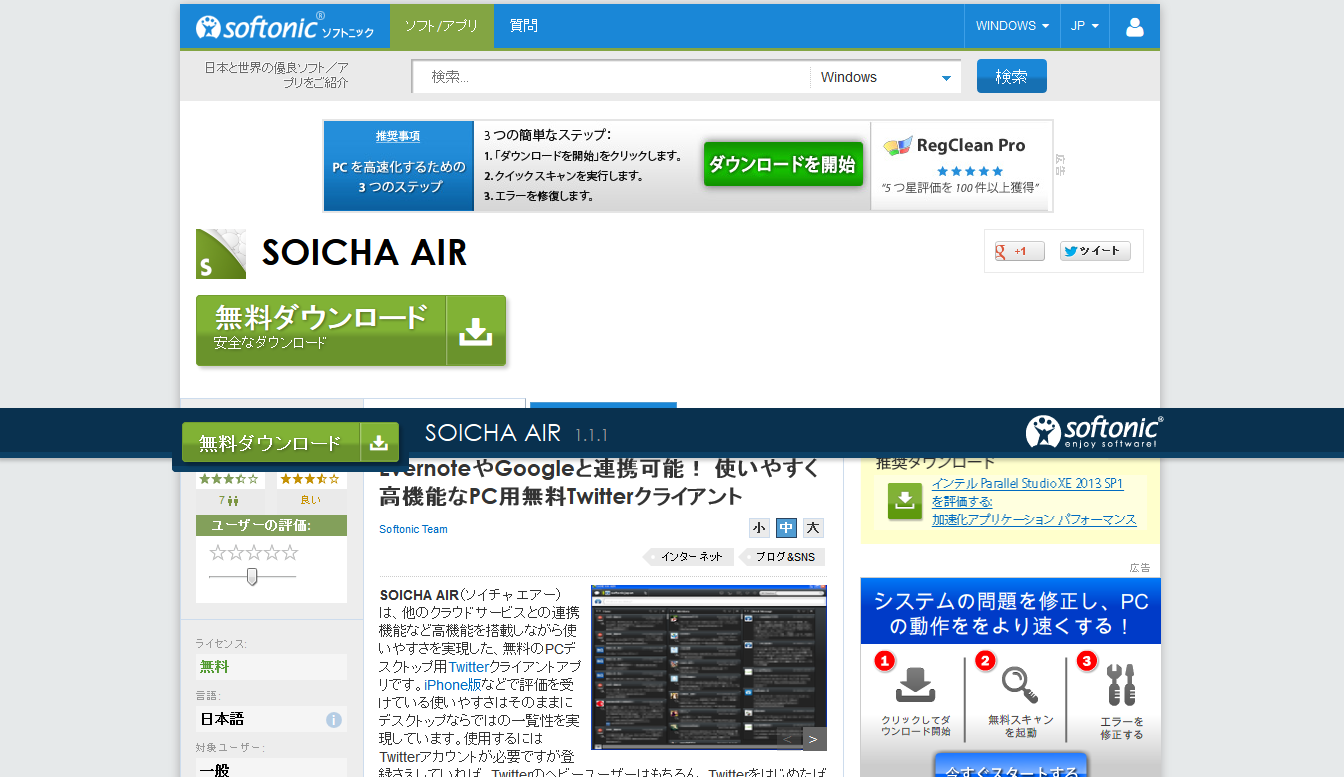
Task: Click the empty user rating stars
Action: pos(254,553)
